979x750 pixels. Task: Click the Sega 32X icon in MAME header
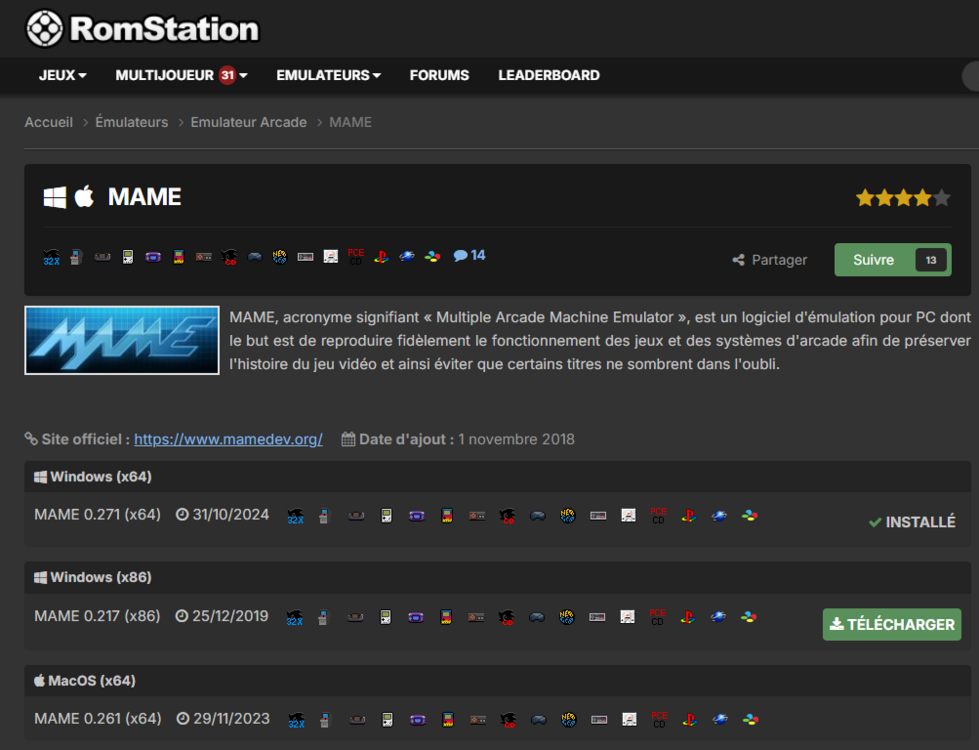[x=51, y=257]
